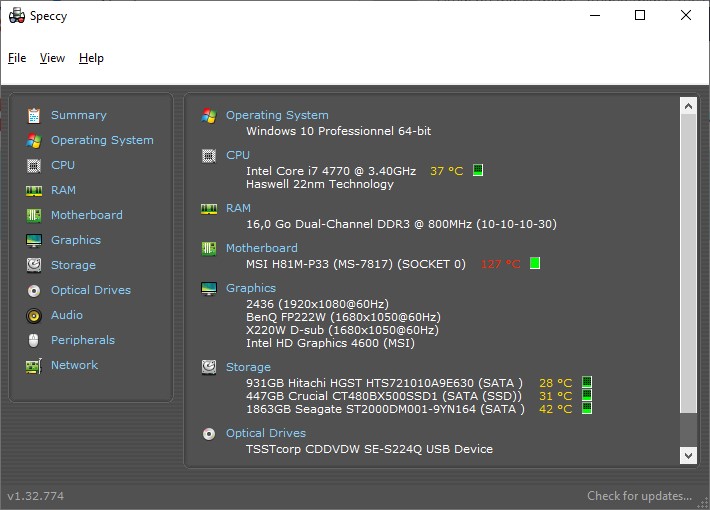Click the motherboard temperature green indicator
This screenshot has height=510, width=710.
[535, 264]
